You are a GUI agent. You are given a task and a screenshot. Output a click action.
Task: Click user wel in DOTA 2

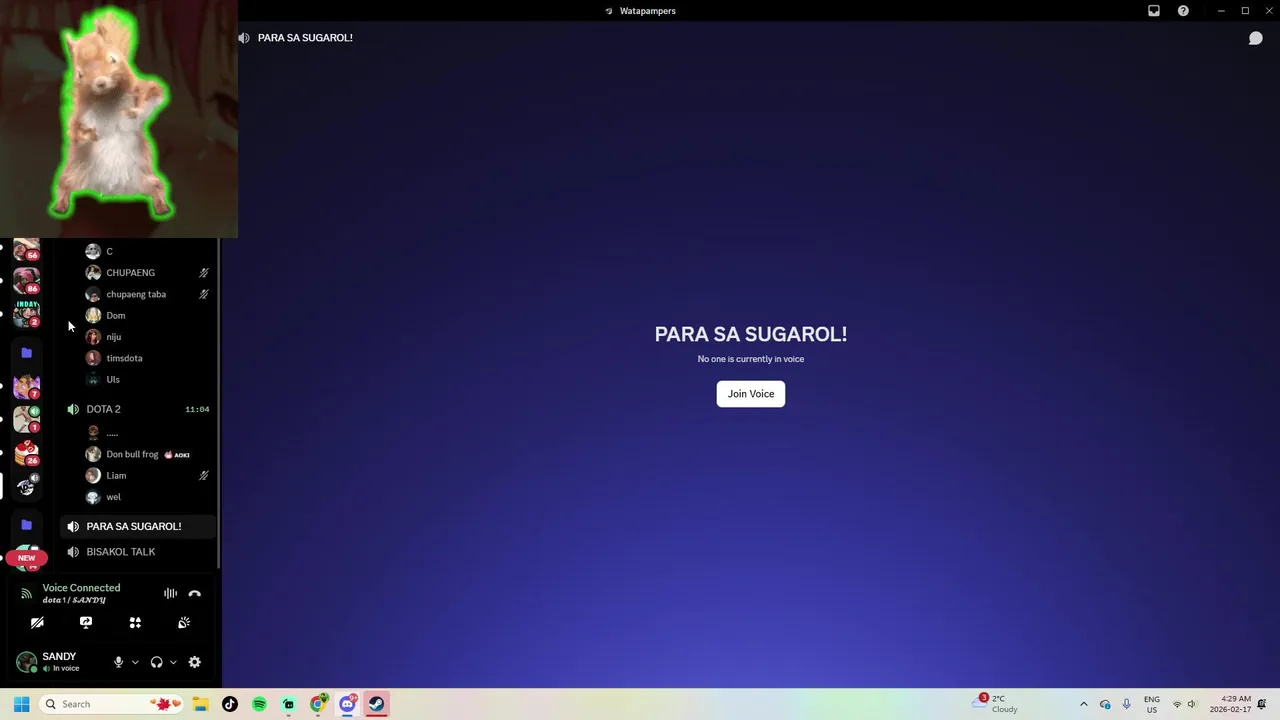148,497
